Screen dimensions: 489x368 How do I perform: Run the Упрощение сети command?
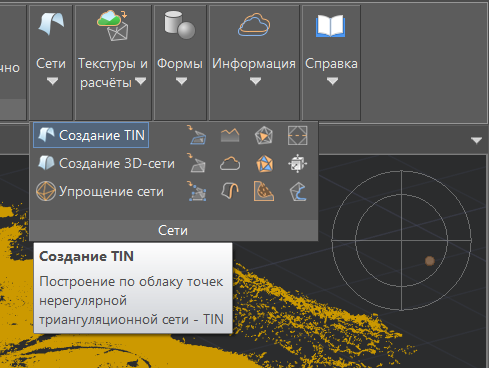click(x=100, y=191)
